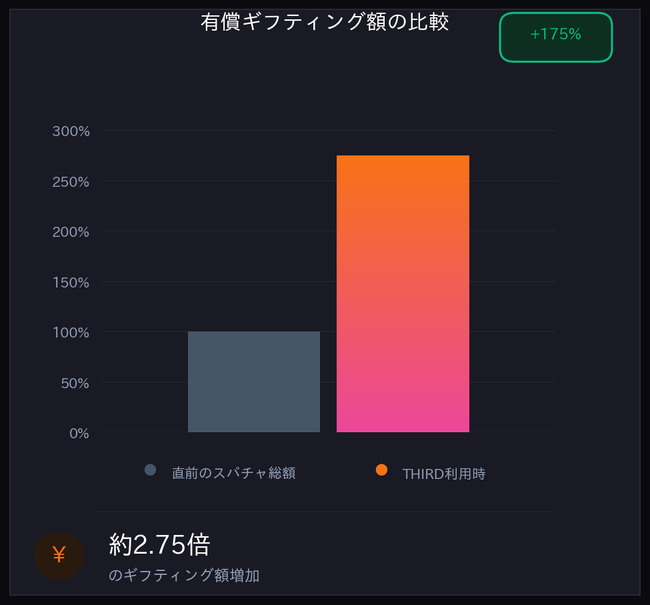
Task: Select the 100% y-axis label
Action: tap(71, 332)
